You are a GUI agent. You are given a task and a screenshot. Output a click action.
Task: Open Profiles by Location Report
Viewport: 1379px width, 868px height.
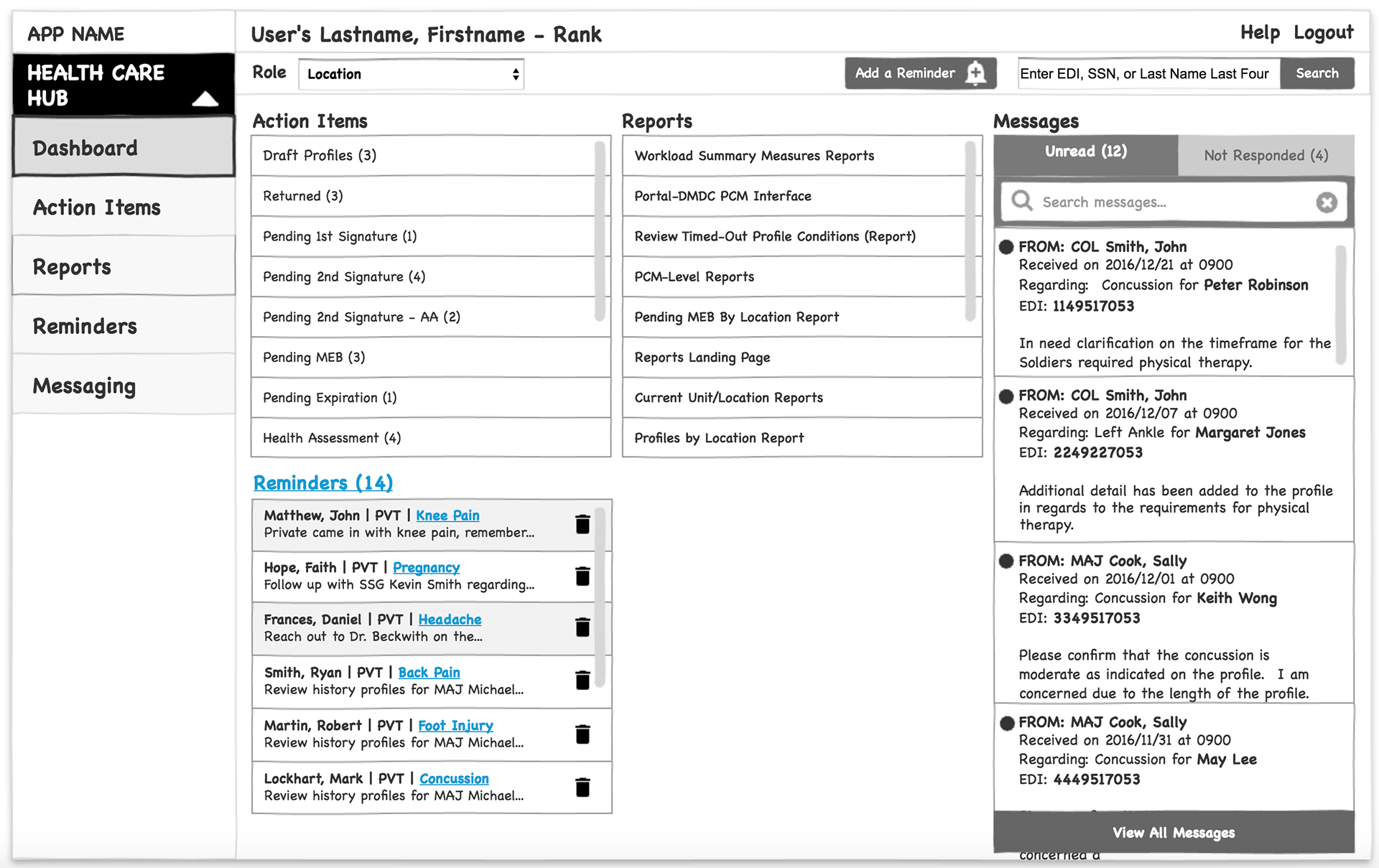point(802,437)
